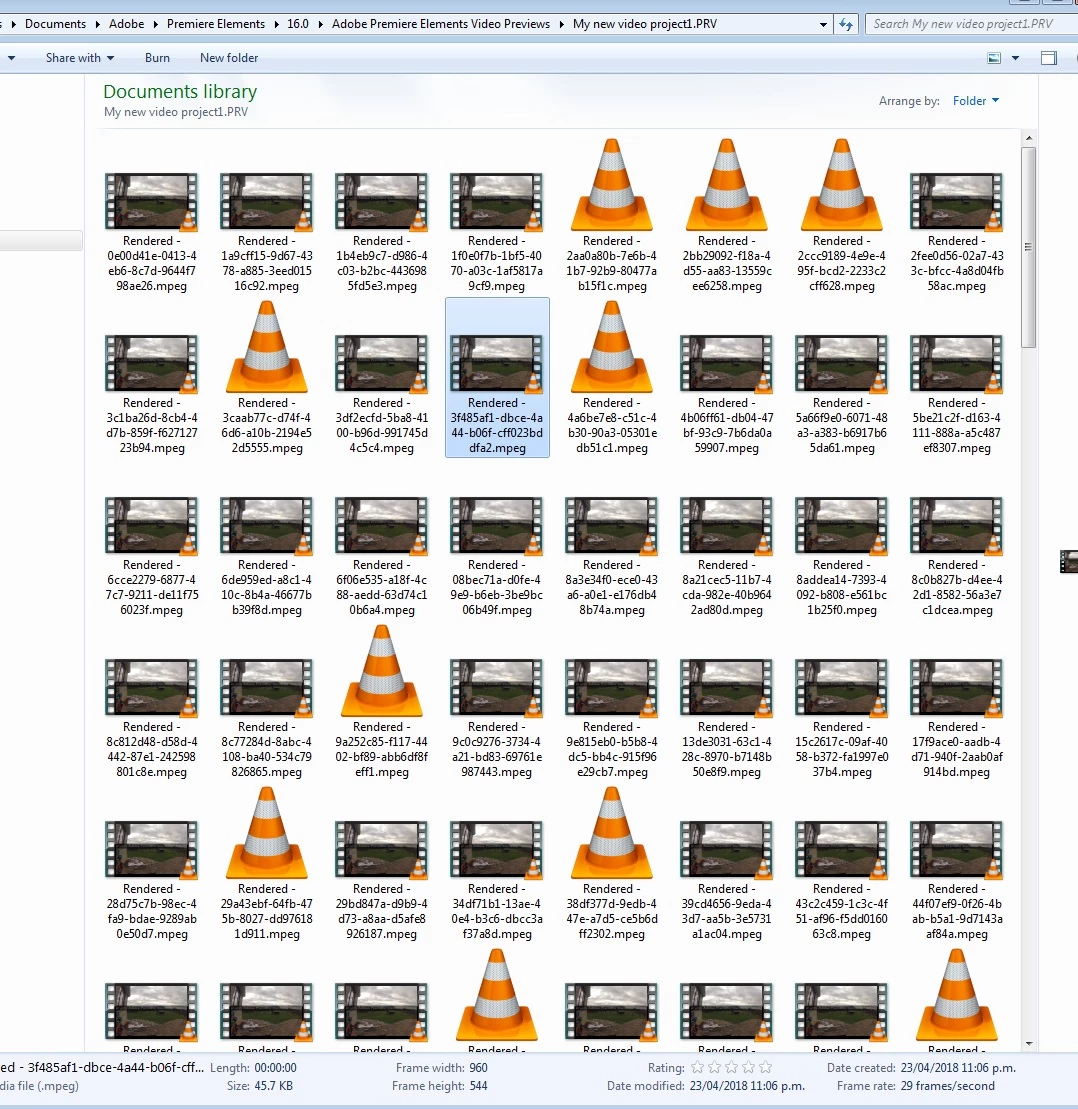Open the Share with dropdown
Image resolution: width=1078 pixels, height=1109 pixels.
coord(79,58)
